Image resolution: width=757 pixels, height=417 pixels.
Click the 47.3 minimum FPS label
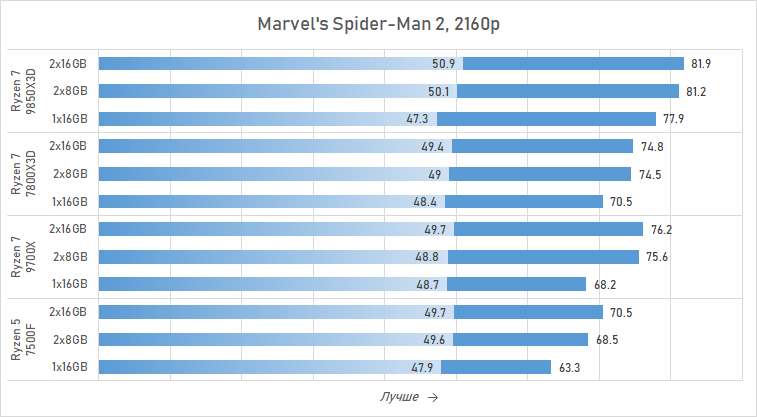(x=418, y=119)
